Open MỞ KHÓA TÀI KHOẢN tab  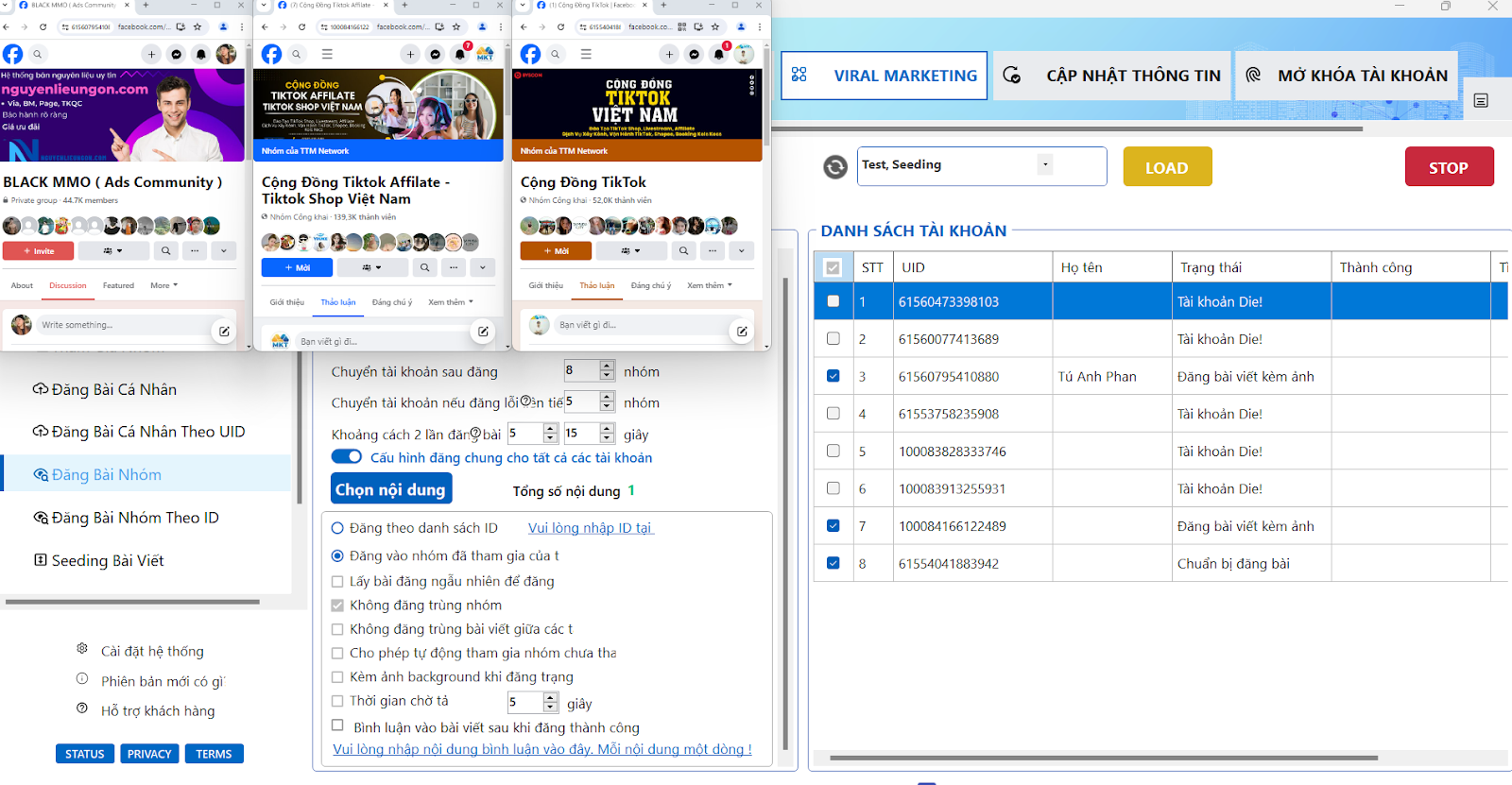pos(1347,76)
